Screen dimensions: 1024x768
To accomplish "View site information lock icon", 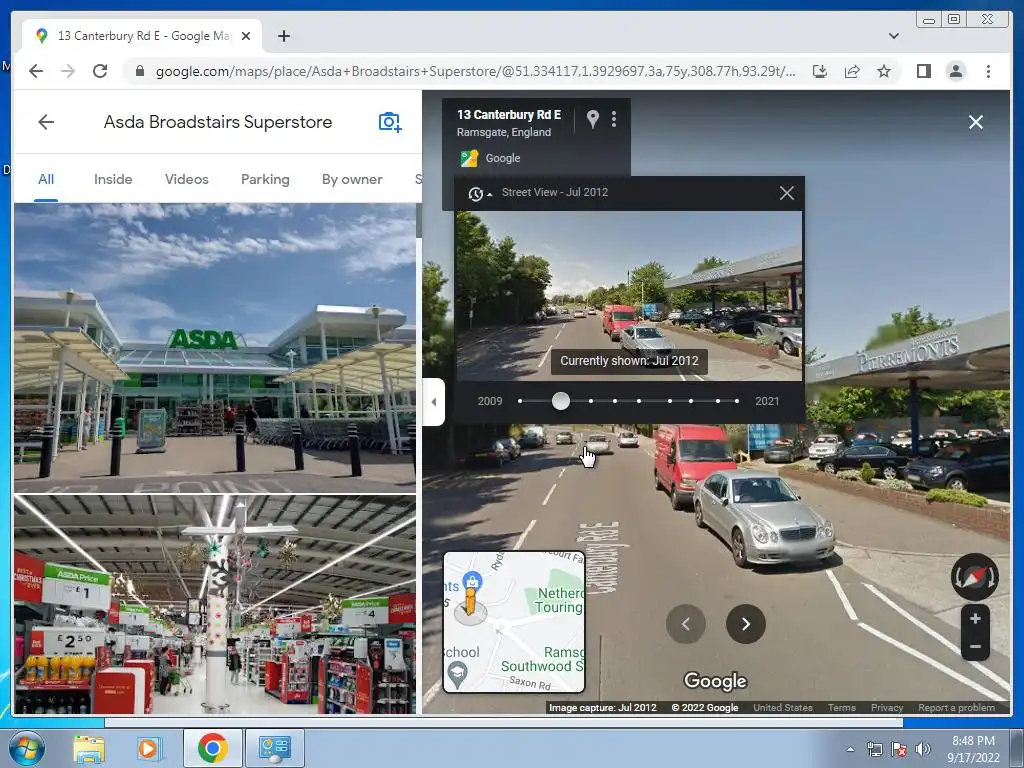I will point(139,71).
